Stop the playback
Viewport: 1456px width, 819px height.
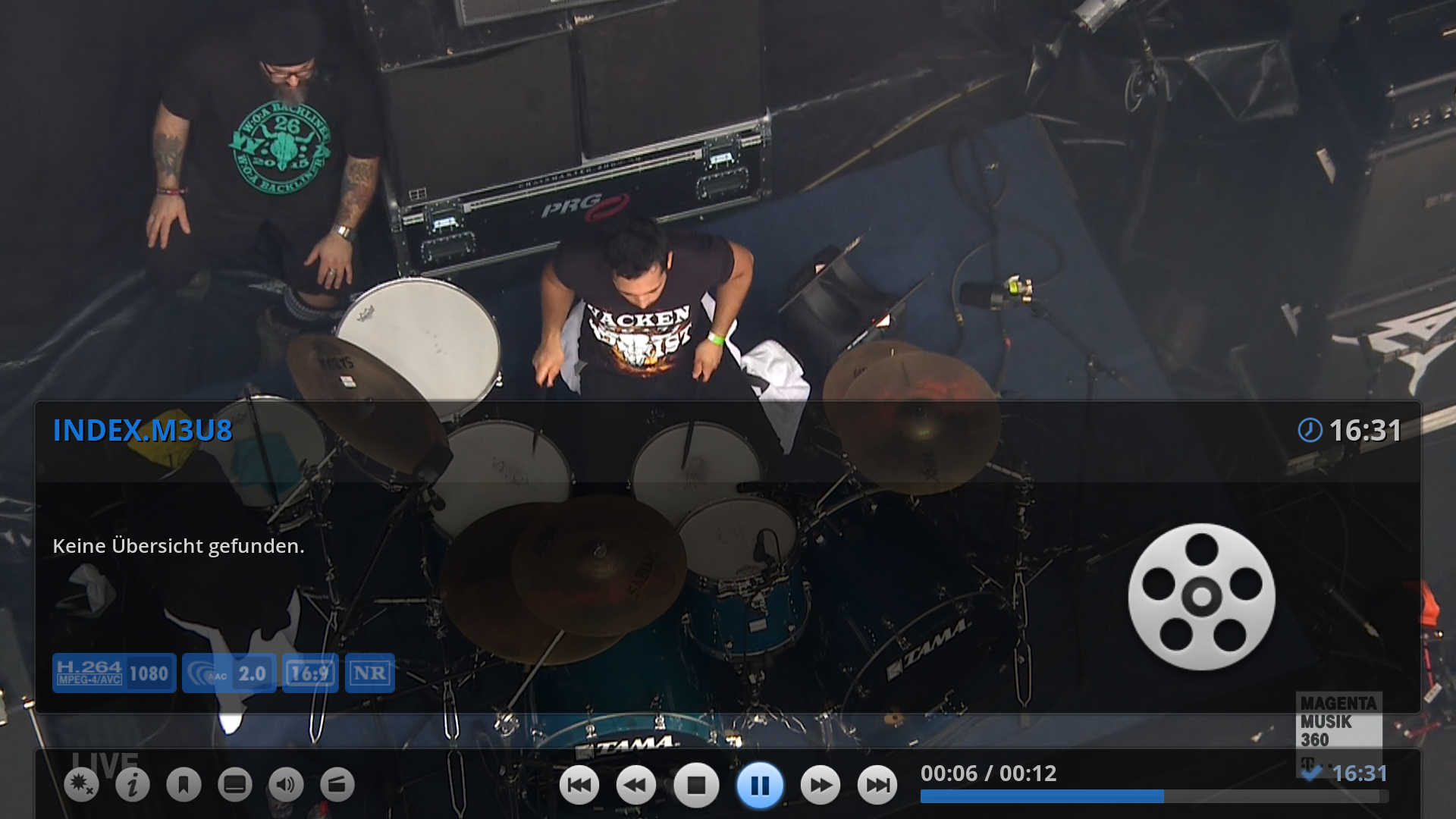(696, 786)
